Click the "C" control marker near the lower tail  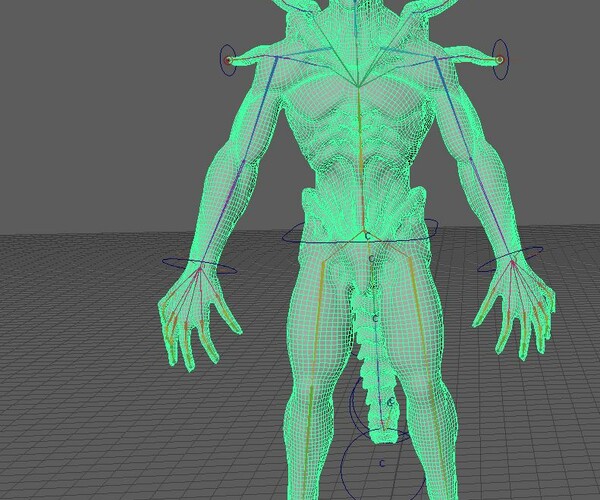(x=391, y=402)
